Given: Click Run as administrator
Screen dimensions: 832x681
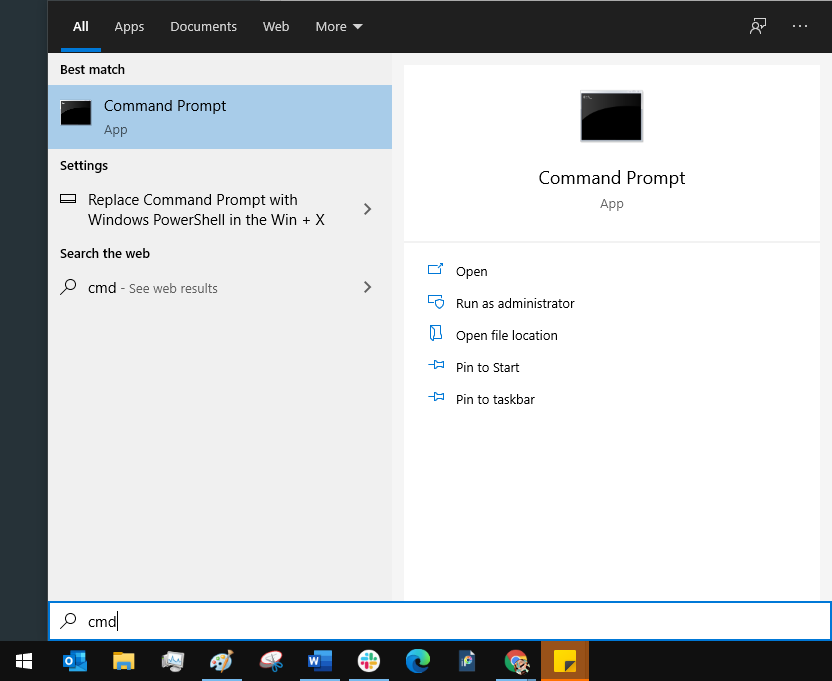Looking at the screenshot, I should 514,303.
